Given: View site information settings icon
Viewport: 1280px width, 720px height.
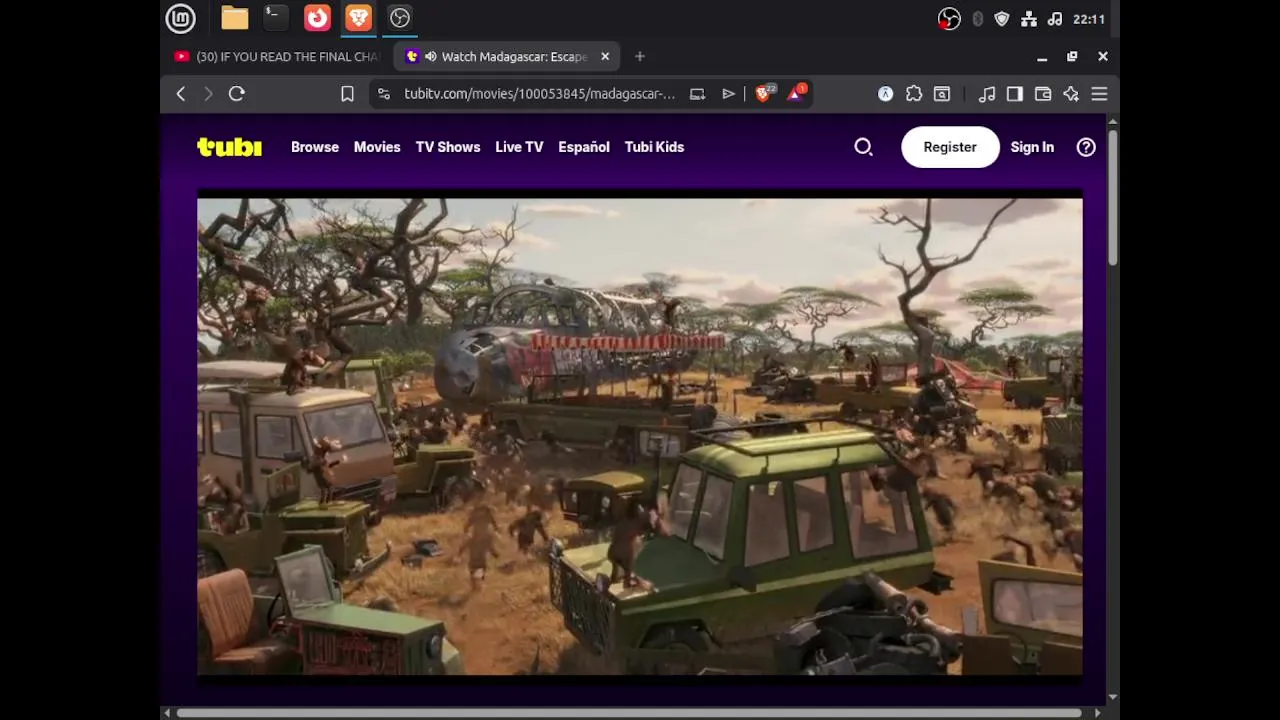Looking at the screenshot, I should click(x=383, y=94).
